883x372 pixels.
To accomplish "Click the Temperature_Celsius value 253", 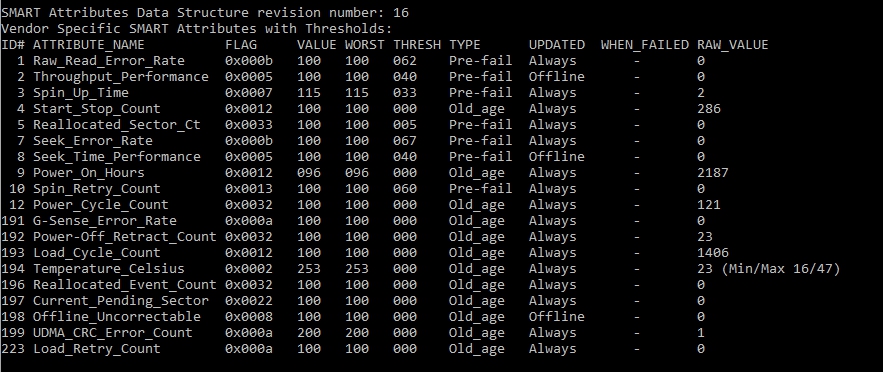I will (x=309, y=269).
